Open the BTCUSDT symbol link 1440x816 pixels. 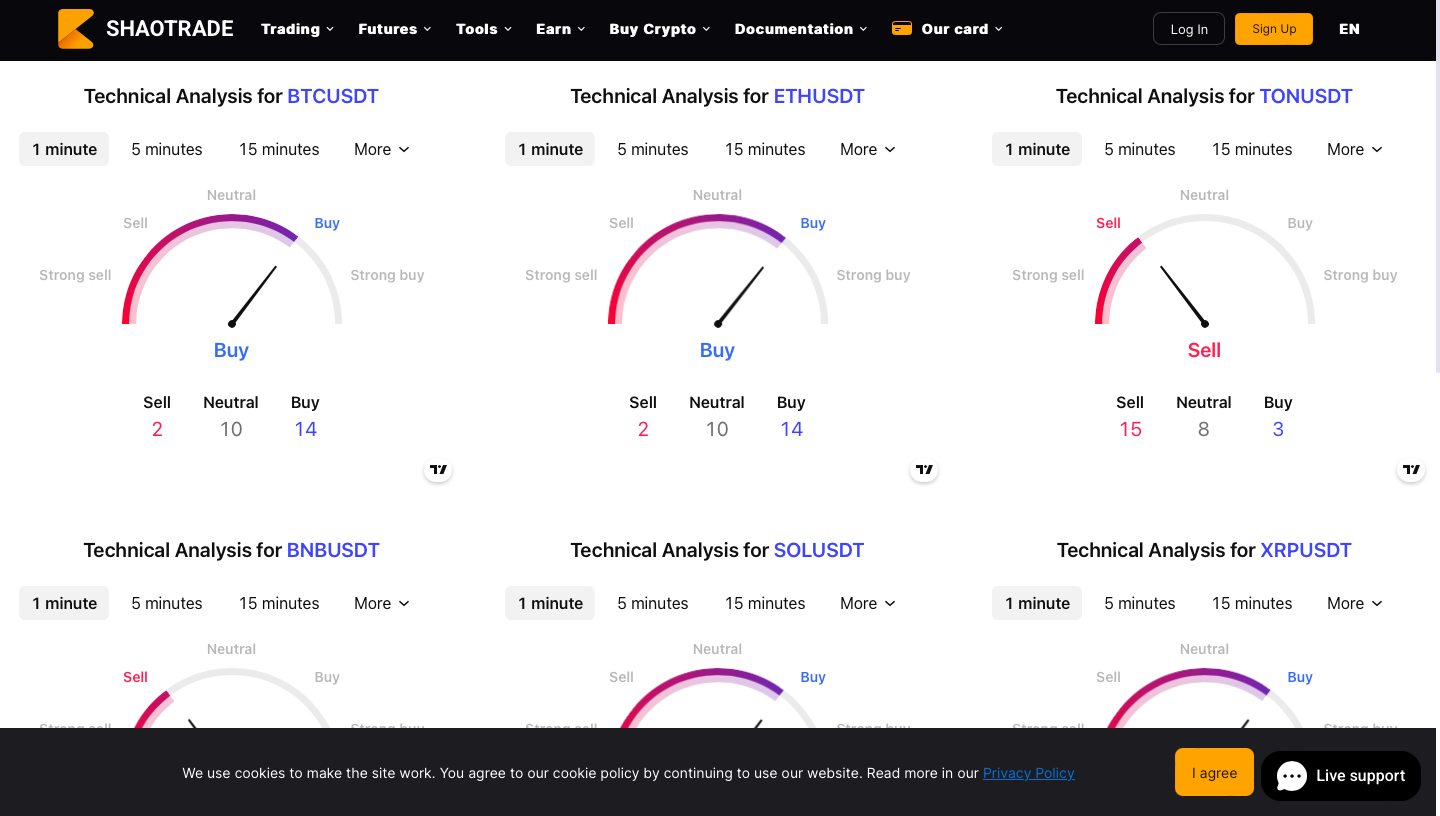(x=333, y=96)
